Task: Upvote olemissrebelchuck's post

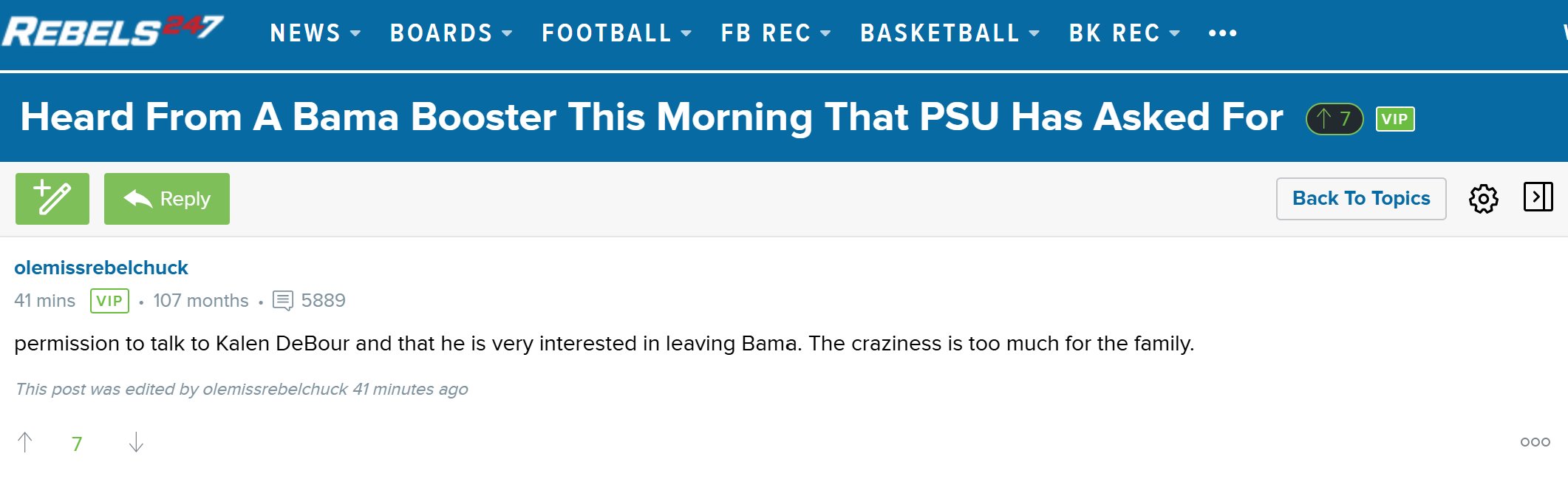Action: point(25,442)
